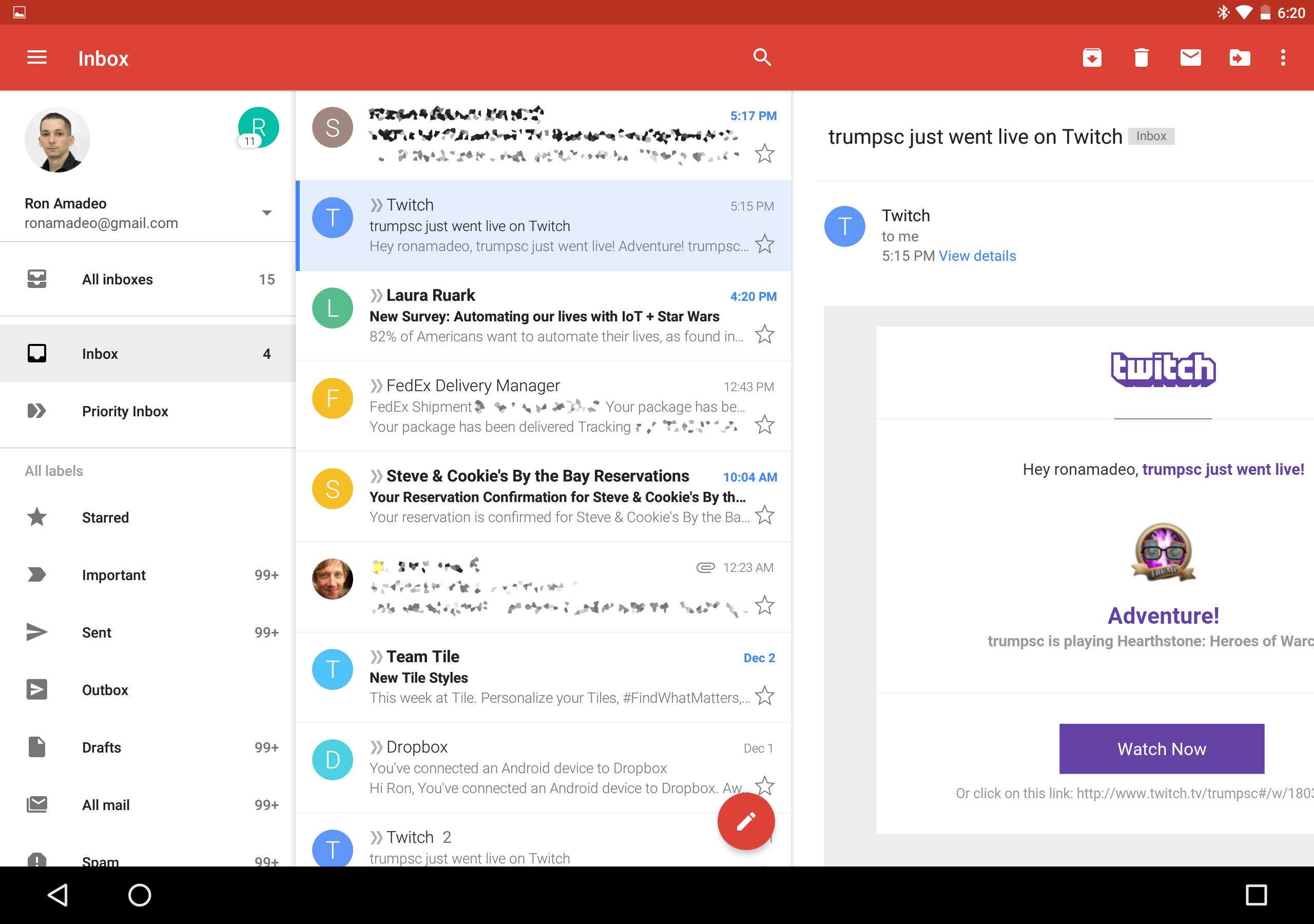
Task: Archive the open Twitch conversation
Action: [x=1092, y=58]
